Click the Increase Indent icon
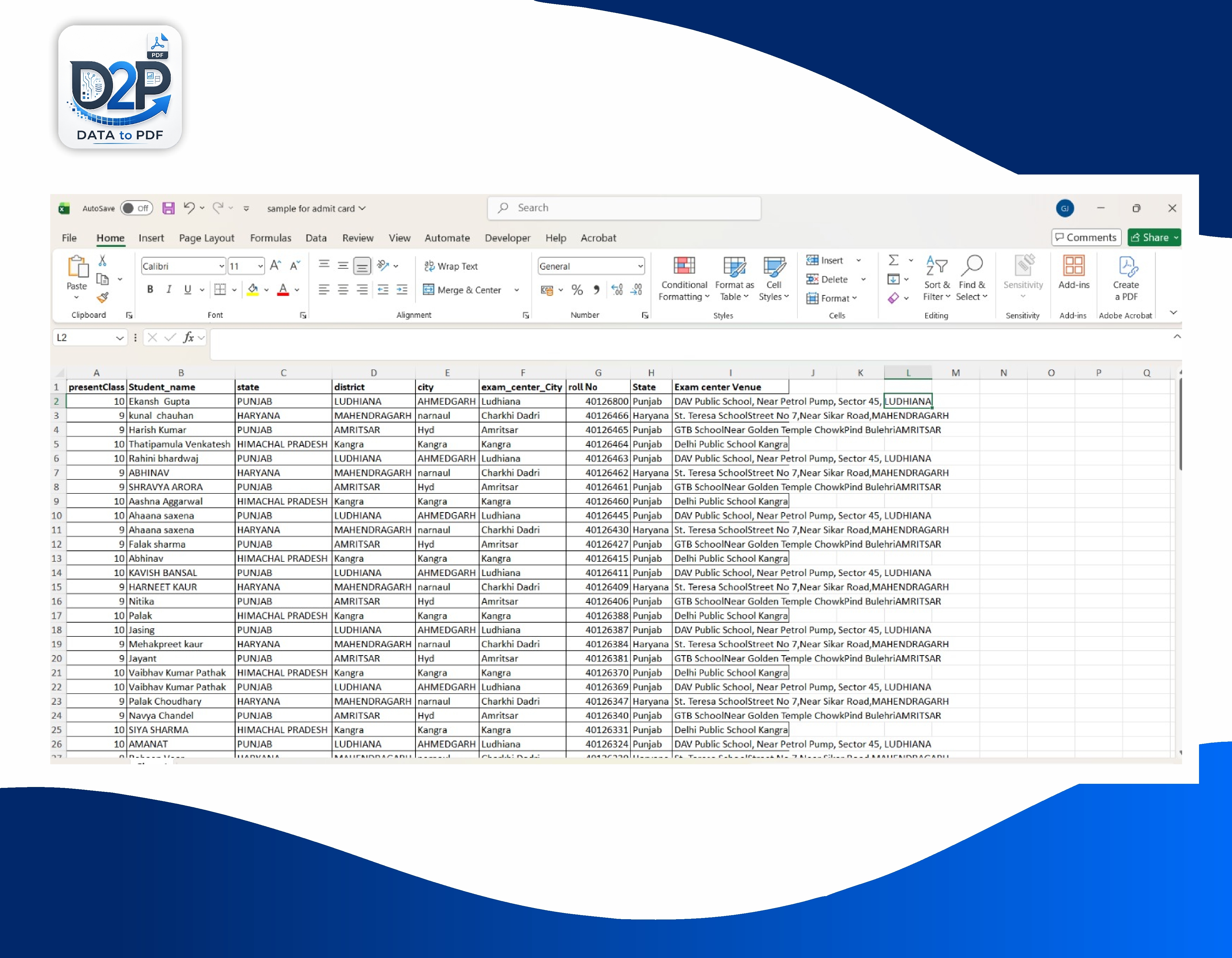This screenshot has height=958, width=1232. click(x=402, y=289)
